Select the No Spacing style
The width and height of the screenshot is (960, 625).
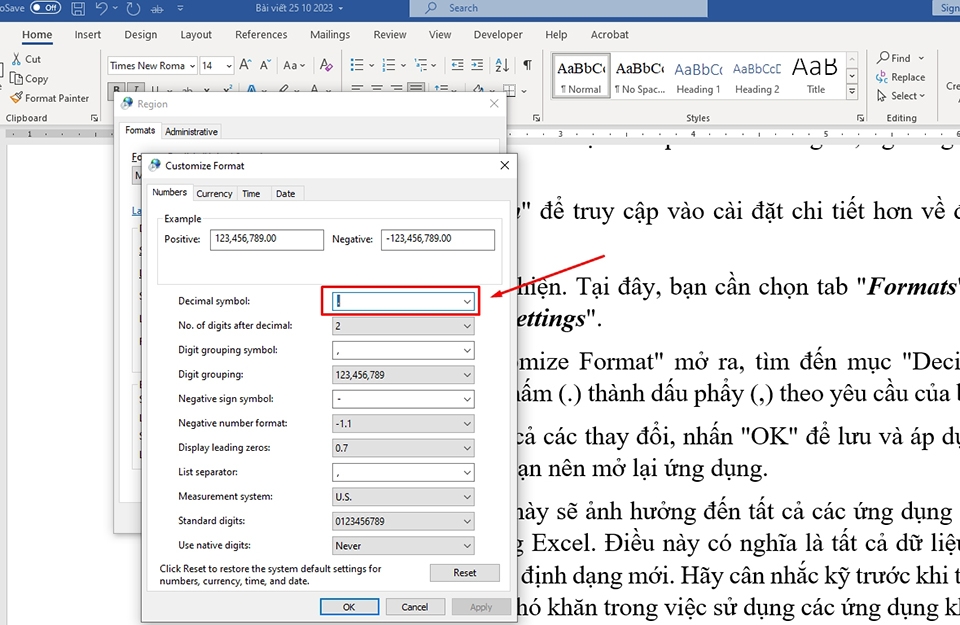coord(640,76)
